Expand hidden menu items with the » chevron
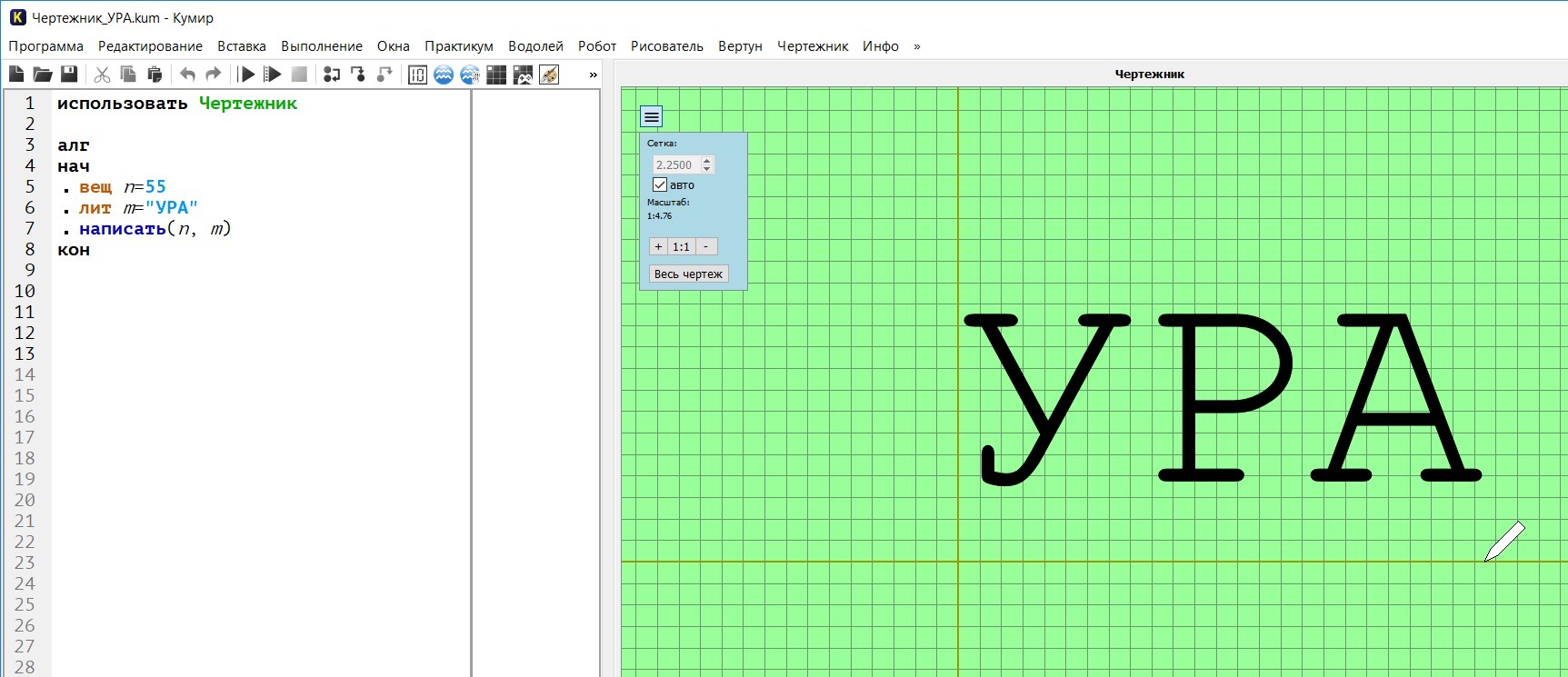1568x677 pixels. click(x=916, y=46)
